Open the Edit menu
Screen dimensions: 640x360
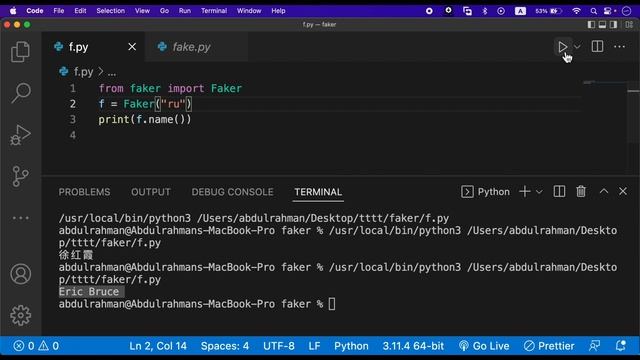pos(80,11)
